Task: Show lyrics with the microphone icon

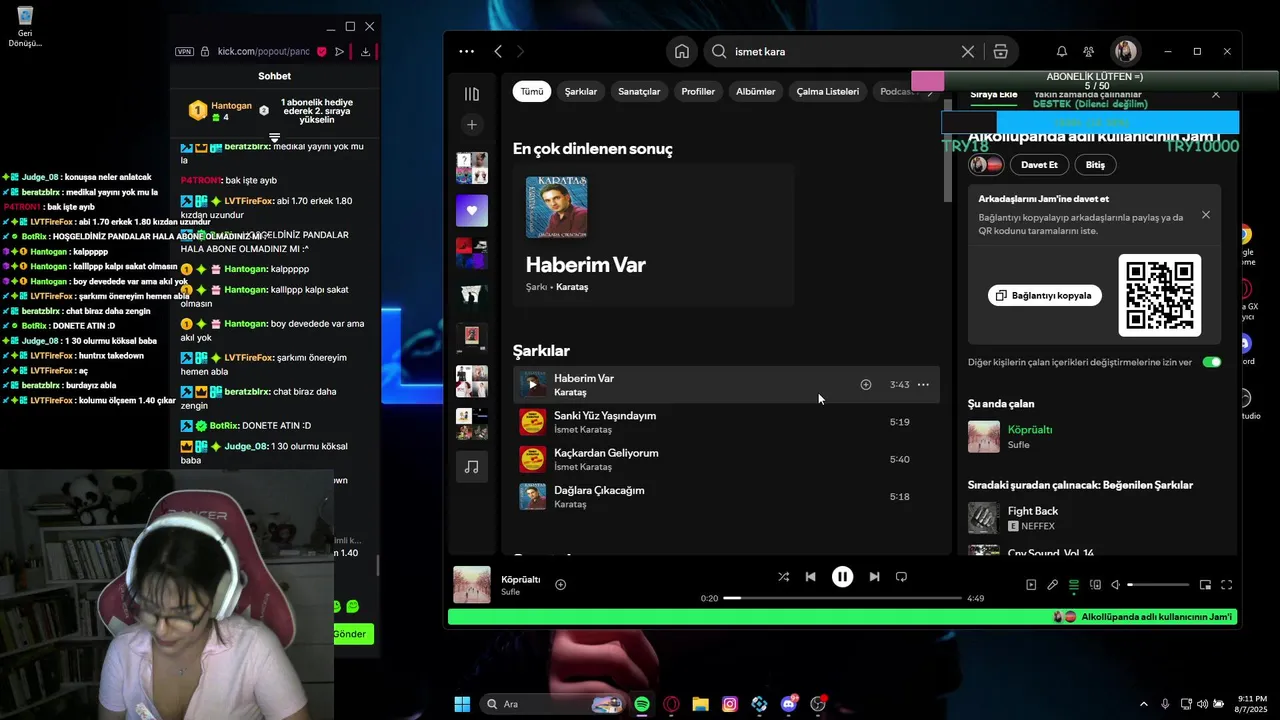Action: coord(1052,585)
